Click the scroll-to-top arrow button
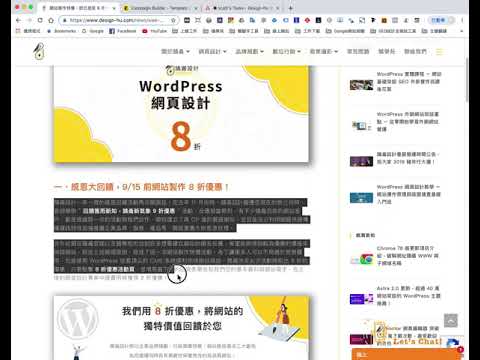 tap(451, 320)
